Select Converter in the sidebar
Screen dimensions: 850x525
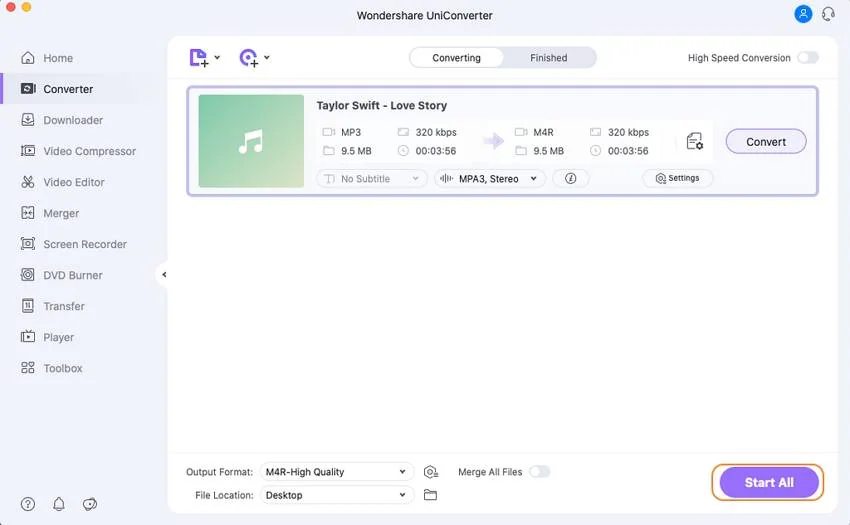pyautogui.click(x=68, y=89)
